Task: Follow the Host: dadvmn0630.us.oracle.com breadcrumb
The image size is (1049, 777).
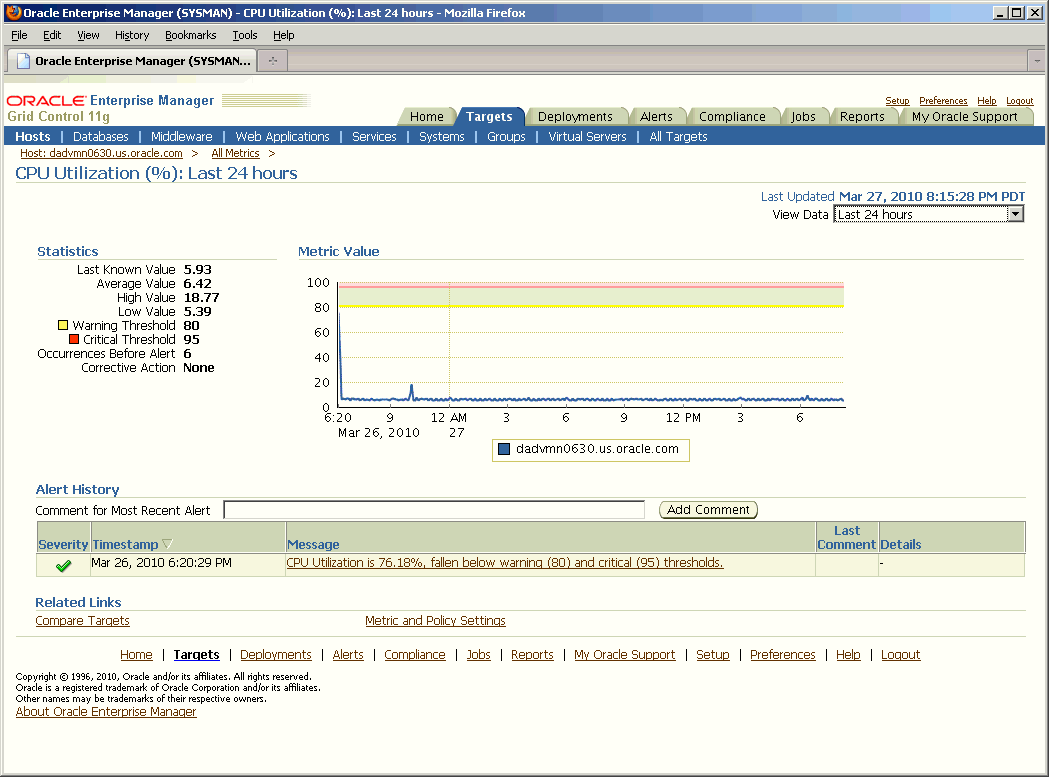Action: [101, 153]
